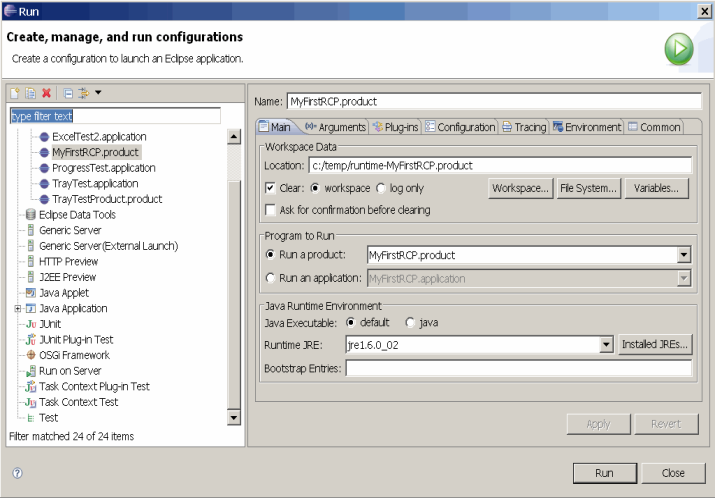The width and height of the screenshot is (716, 498).
Task: Click the Java Application icon
Action: pos(31,309)
